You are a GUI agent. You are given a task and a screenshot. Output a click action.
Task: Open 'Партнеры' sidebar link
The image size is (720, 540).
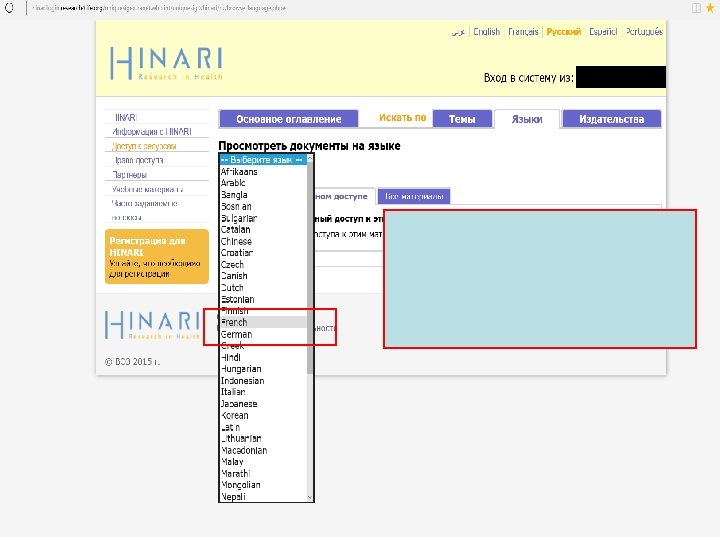(130, 175)
